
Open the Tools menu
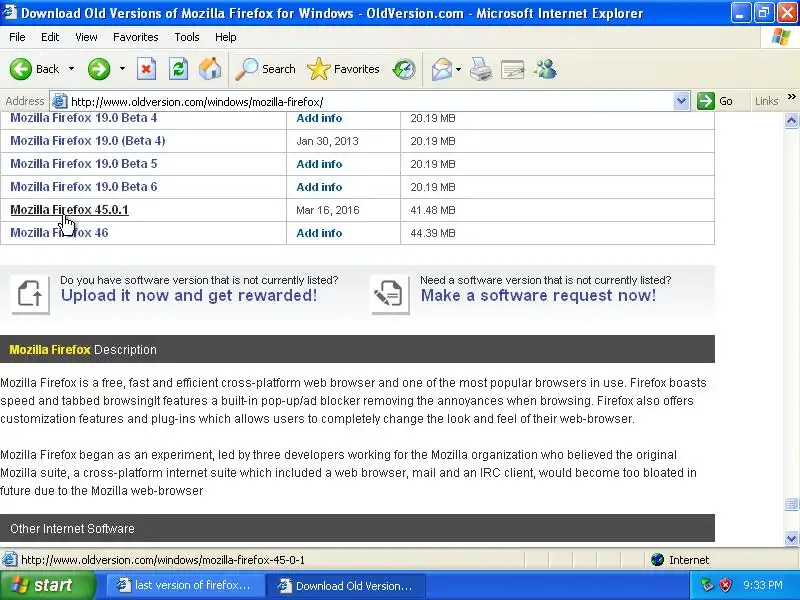[x=187, y=37]
